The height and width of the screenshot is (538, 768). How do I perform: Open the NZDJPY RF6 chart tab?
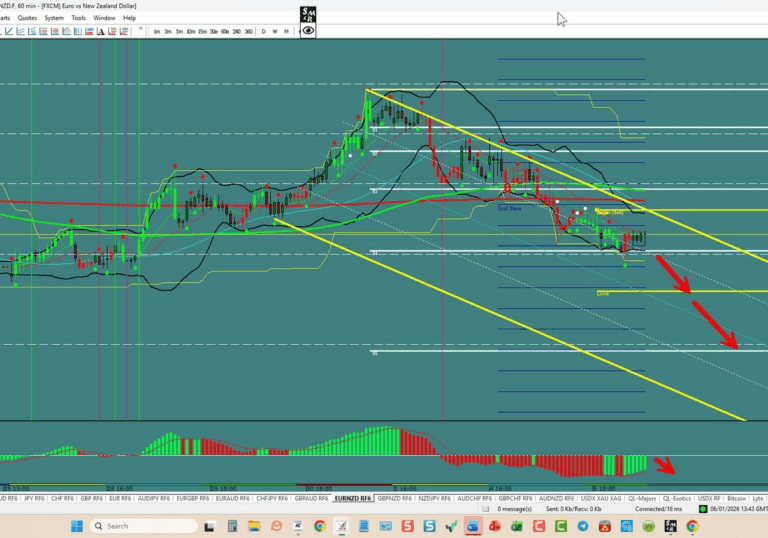(434, 498)
